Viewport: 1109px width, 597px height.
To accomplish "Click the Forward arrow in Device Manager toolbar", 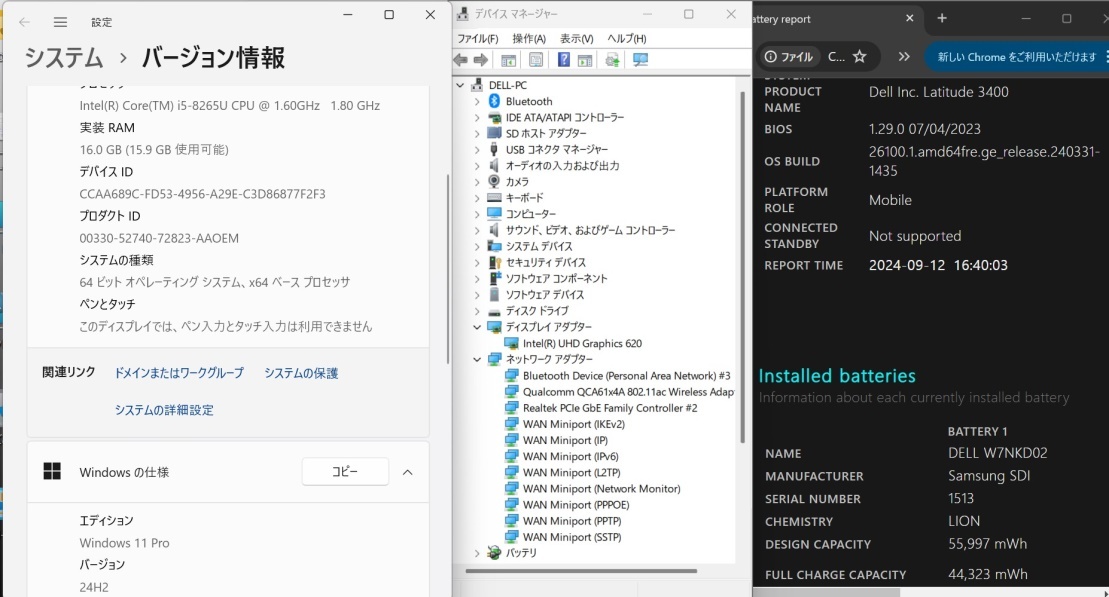I will 481,60.
